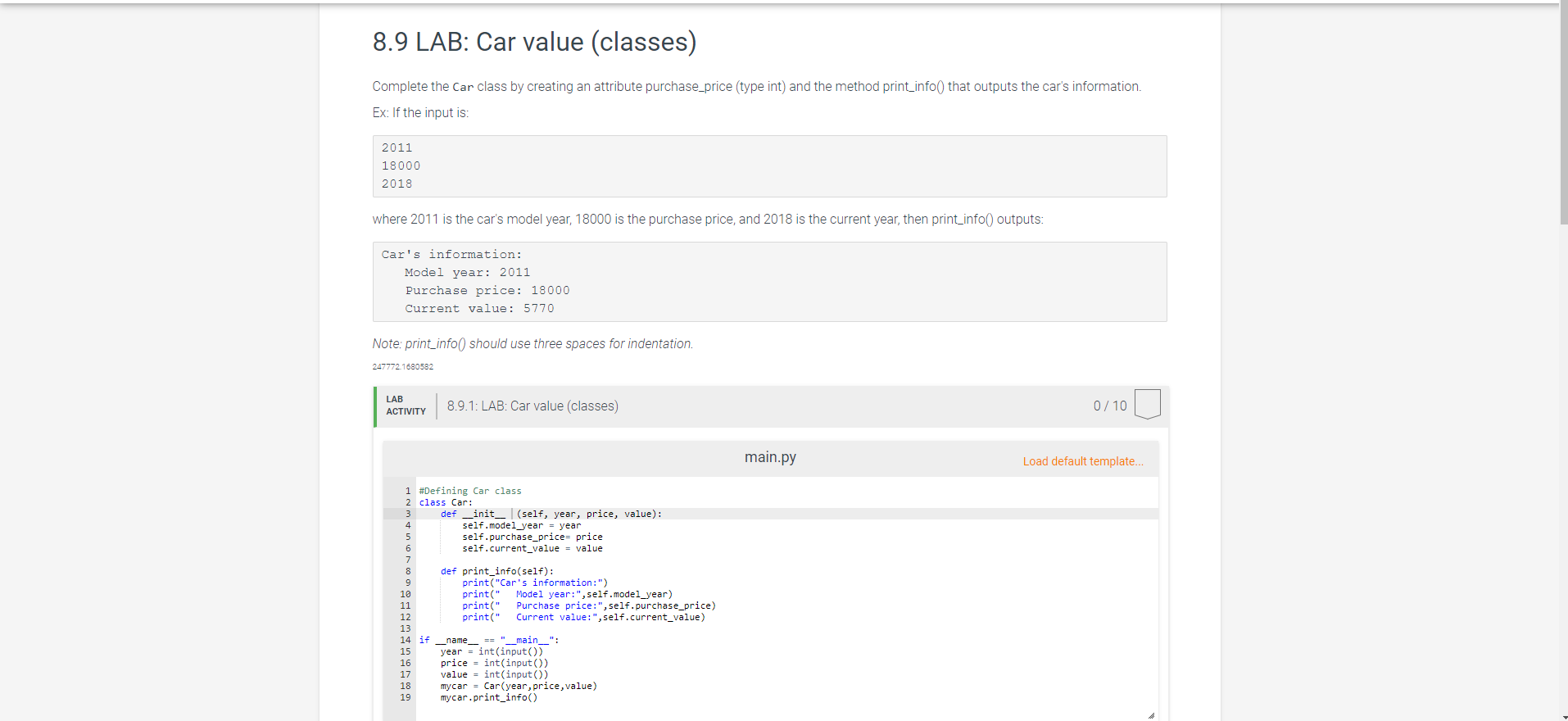Click code line 1 '#Defining Car class'

[470, 491]
